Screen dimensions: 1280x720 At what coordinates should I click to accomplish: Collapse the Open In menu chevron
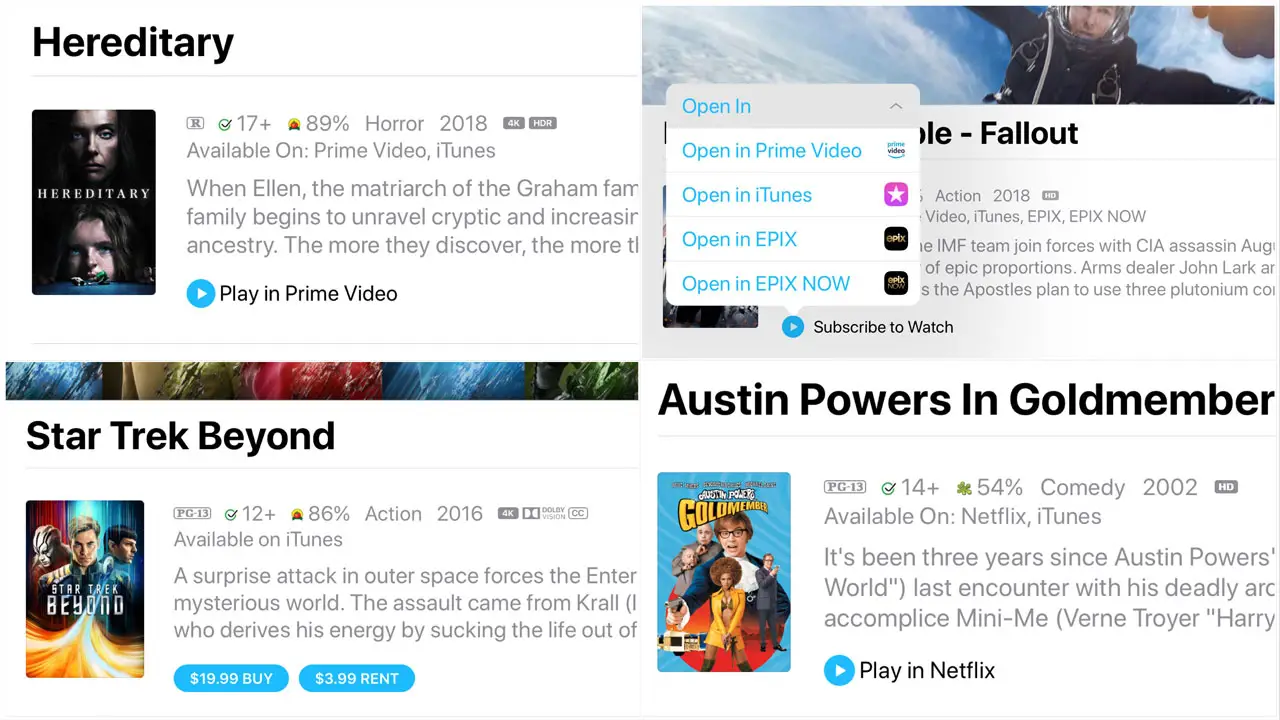896,106
